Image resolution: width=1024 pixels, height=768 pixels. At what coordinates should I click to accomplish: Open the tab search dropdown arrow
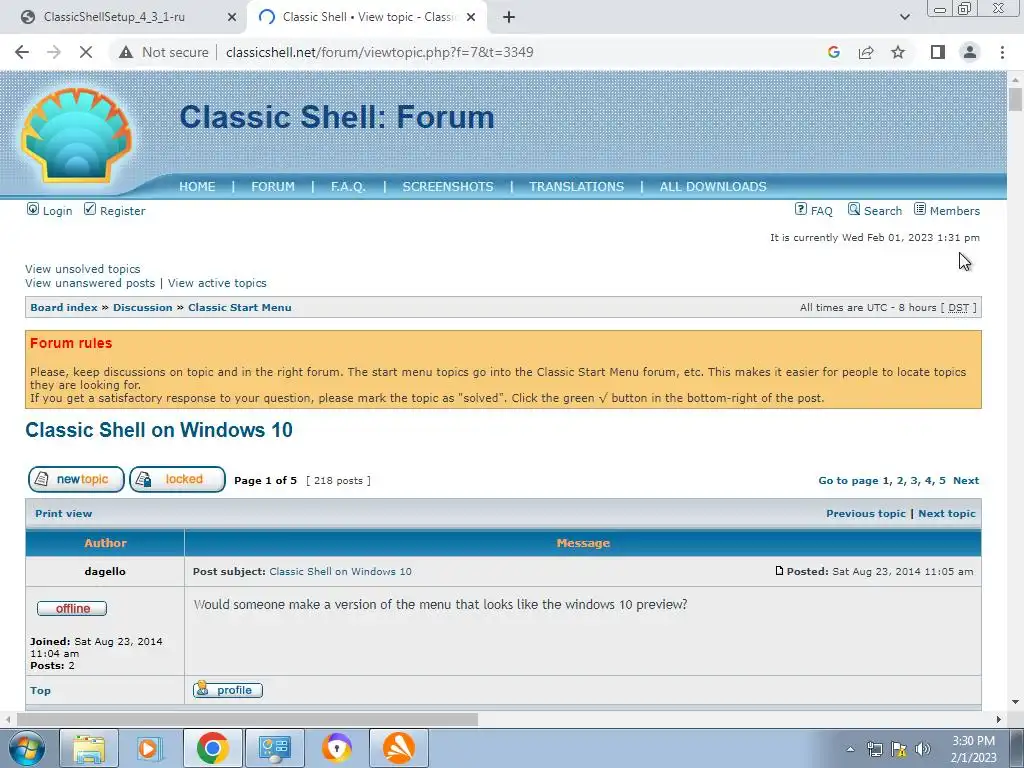(x=904, y=17)
